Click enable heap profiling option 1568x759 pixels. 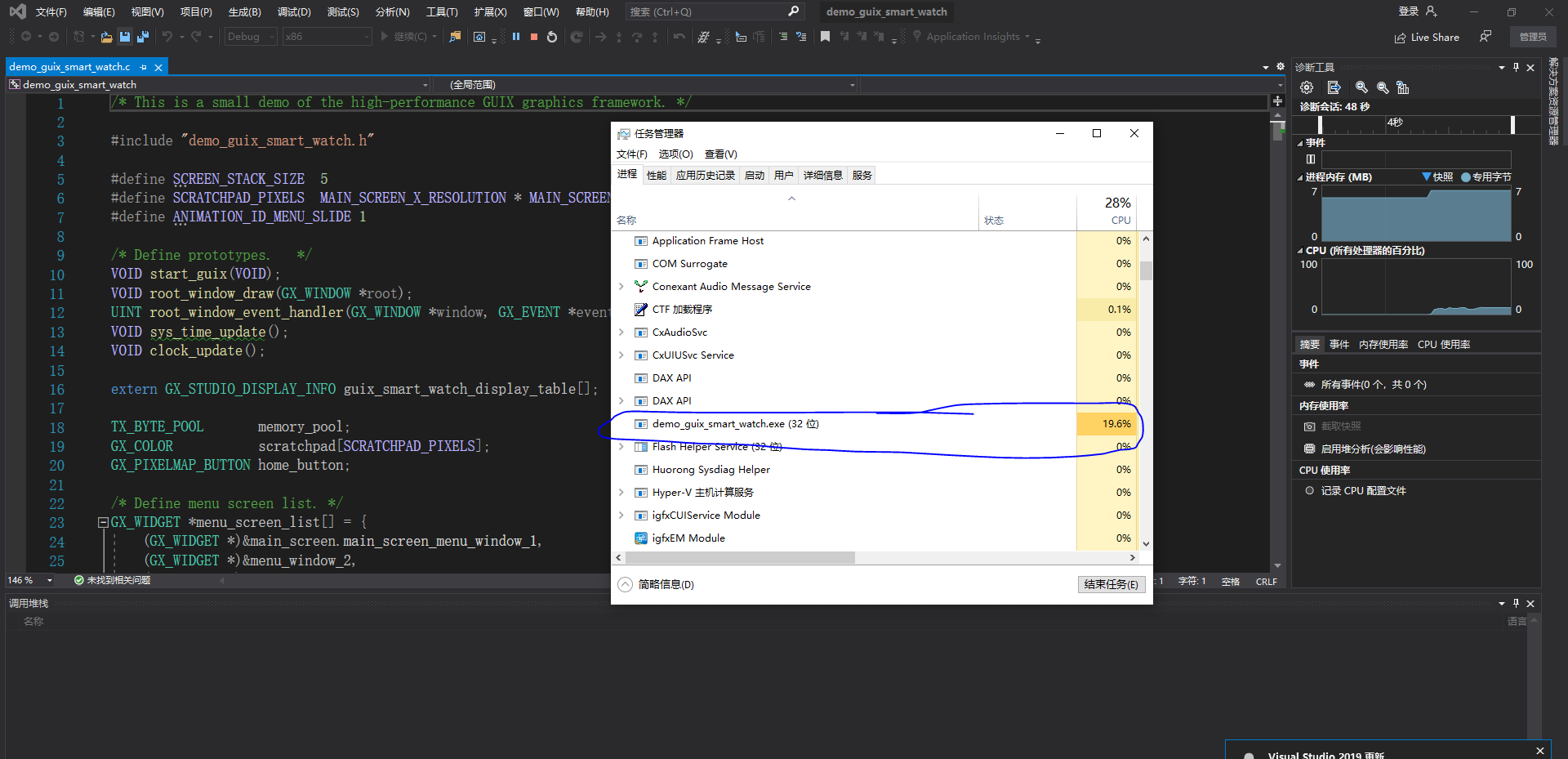1373,449
